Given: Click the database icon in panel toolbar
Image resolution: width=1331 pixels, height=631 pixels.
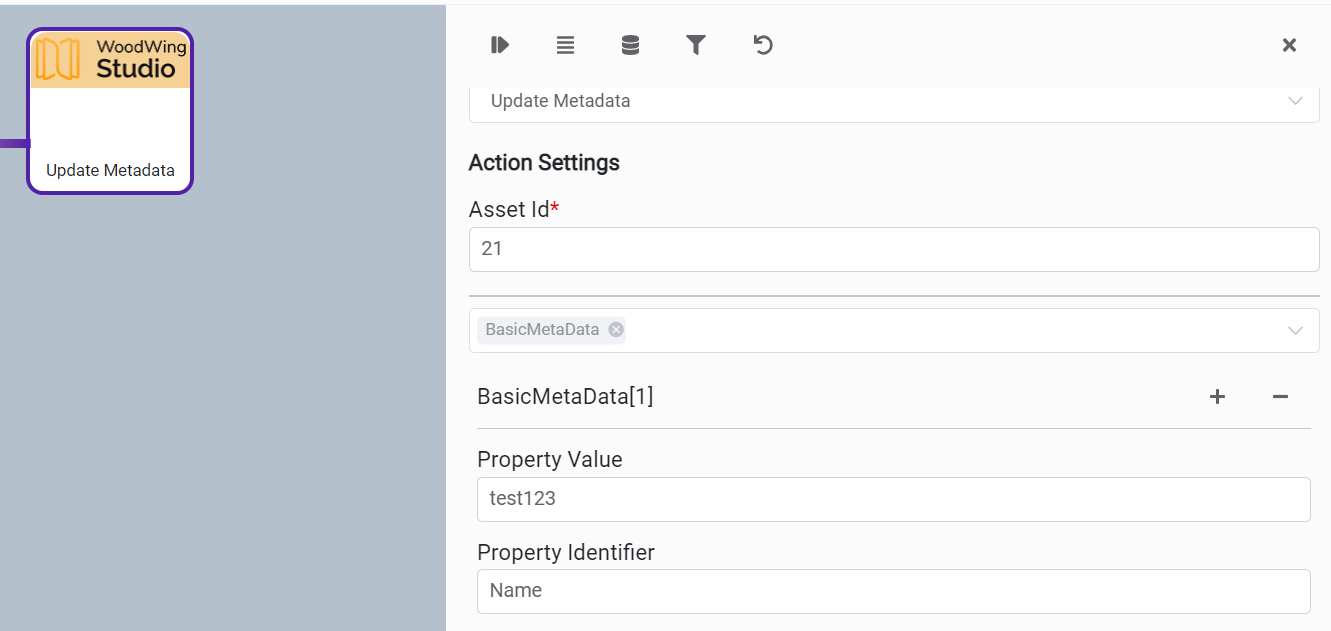Looking at the screenshot, I should point(630,45).
